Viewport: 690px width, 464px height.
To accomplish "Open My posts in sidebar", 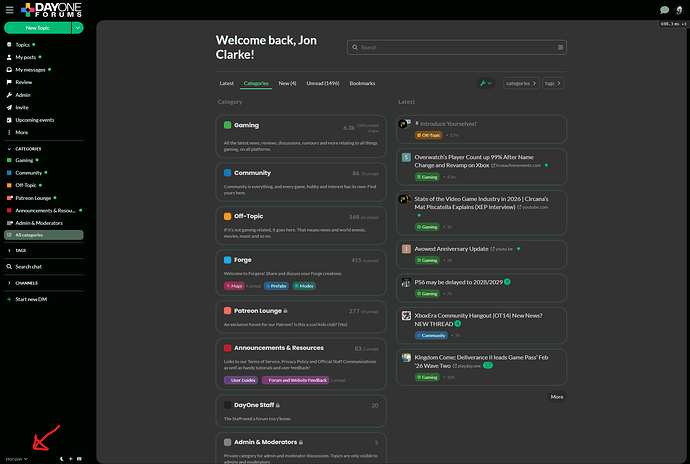I will pos(26,57).
